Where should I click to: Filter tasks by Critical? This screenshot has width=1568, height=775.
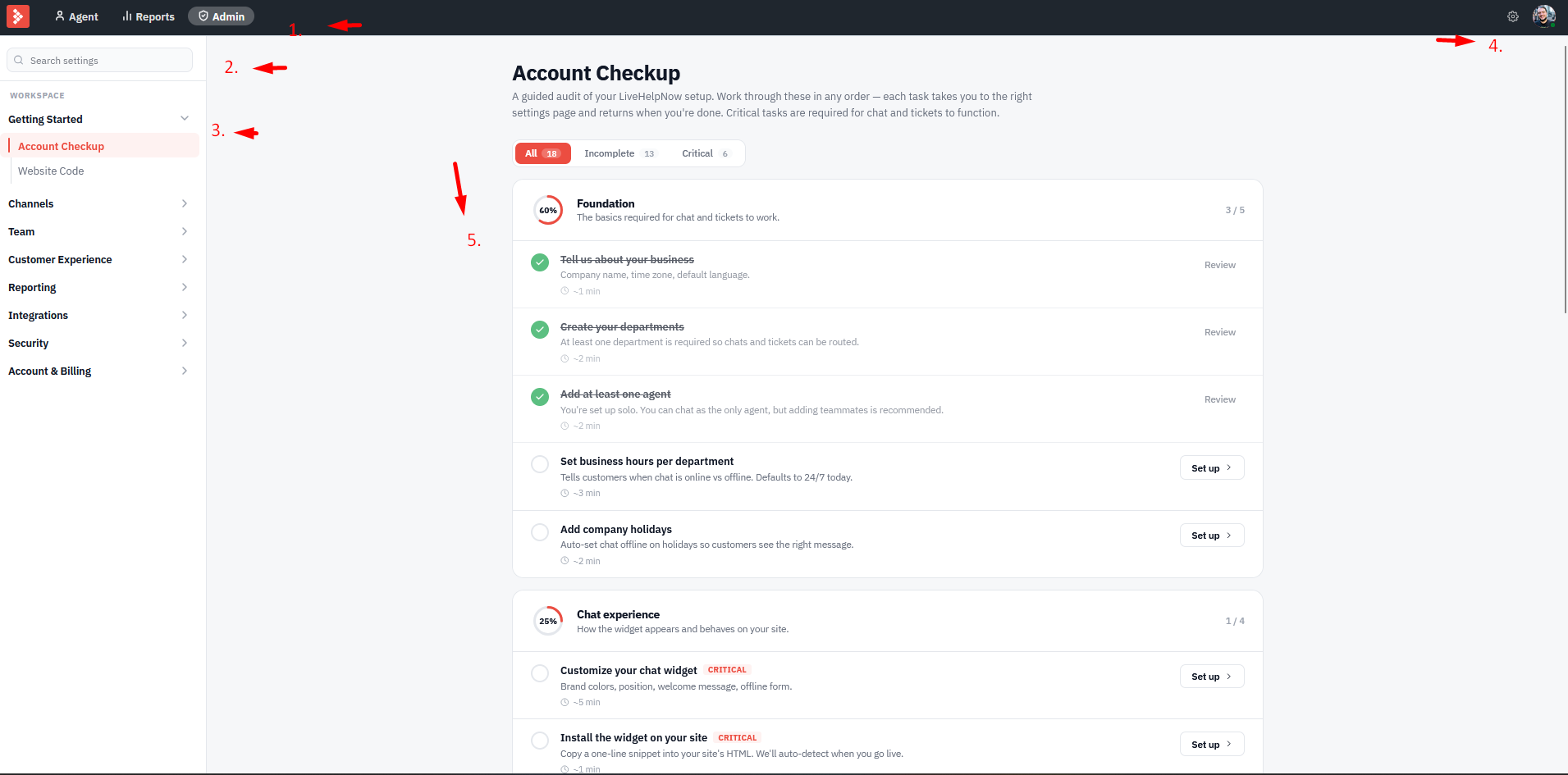(706, 153)
